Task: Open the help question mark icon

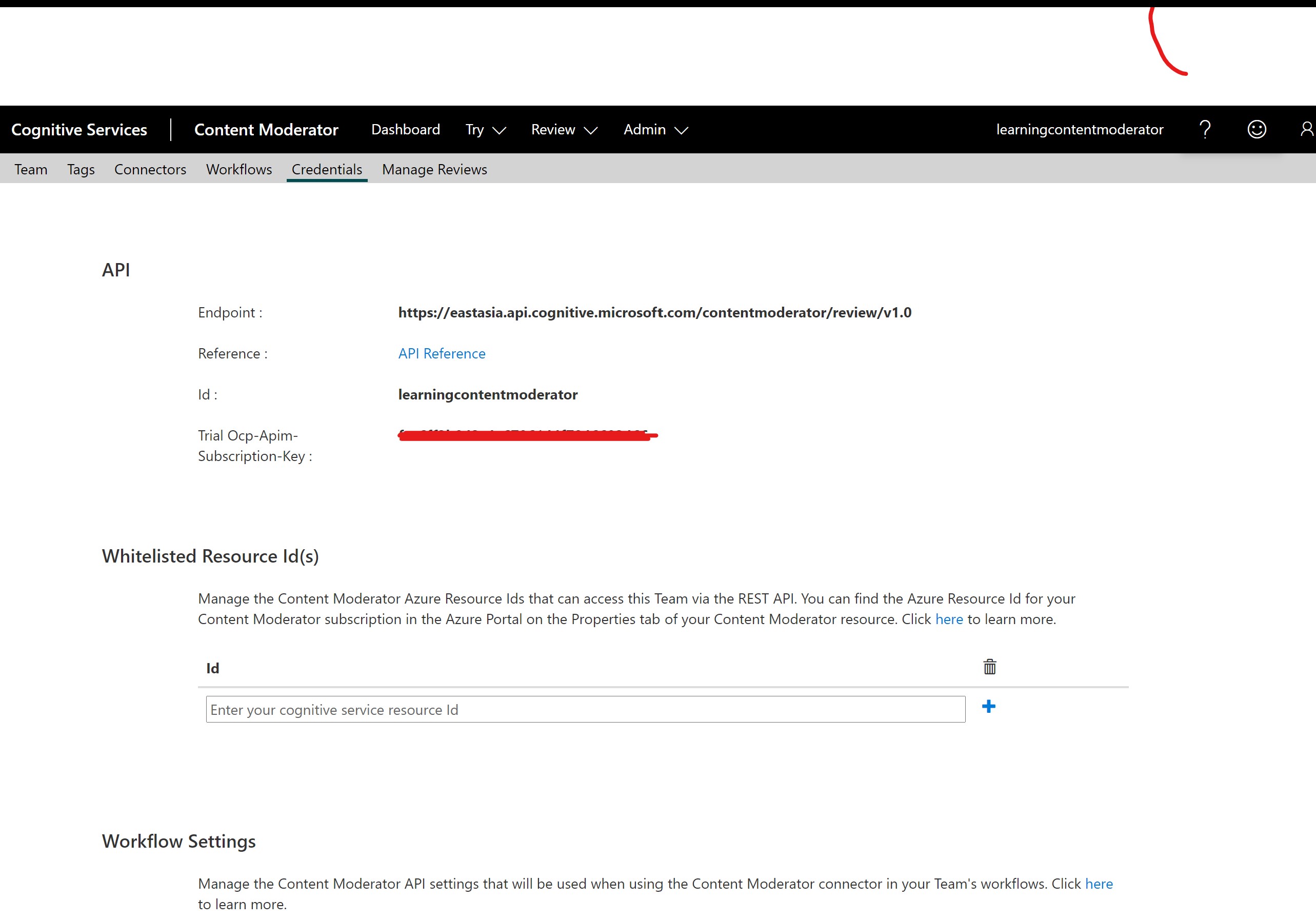Action: point(1205,130)
